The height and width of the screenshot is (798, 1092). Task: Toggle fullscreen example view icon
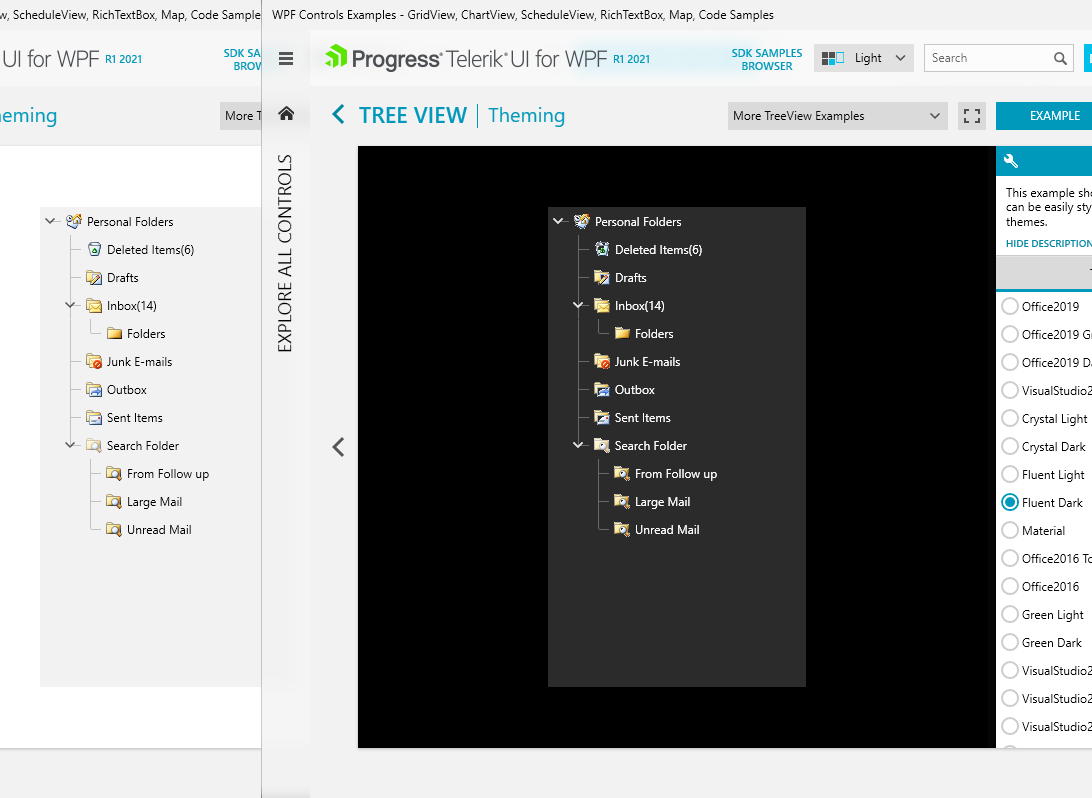coord(972,116)
